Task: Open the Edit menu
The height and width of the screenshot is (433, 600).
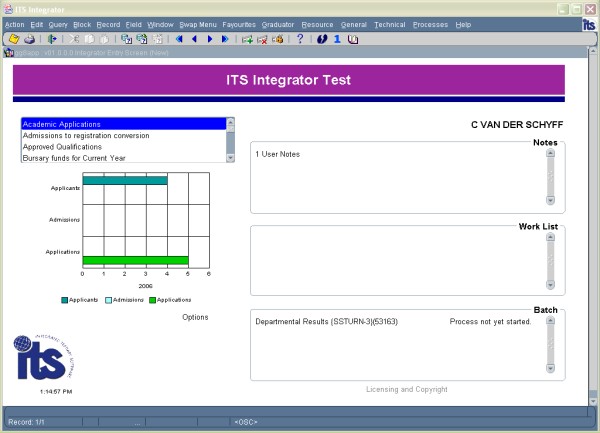Action: [37, 25]
